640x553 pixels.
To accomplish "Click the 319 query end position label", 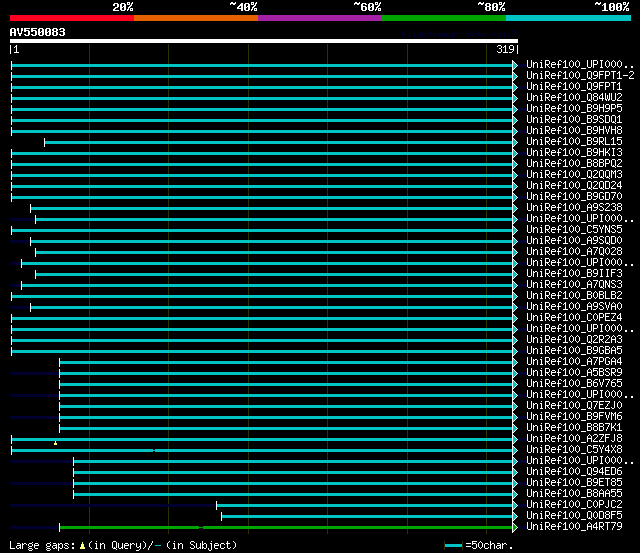I will (x=505, y=50).
